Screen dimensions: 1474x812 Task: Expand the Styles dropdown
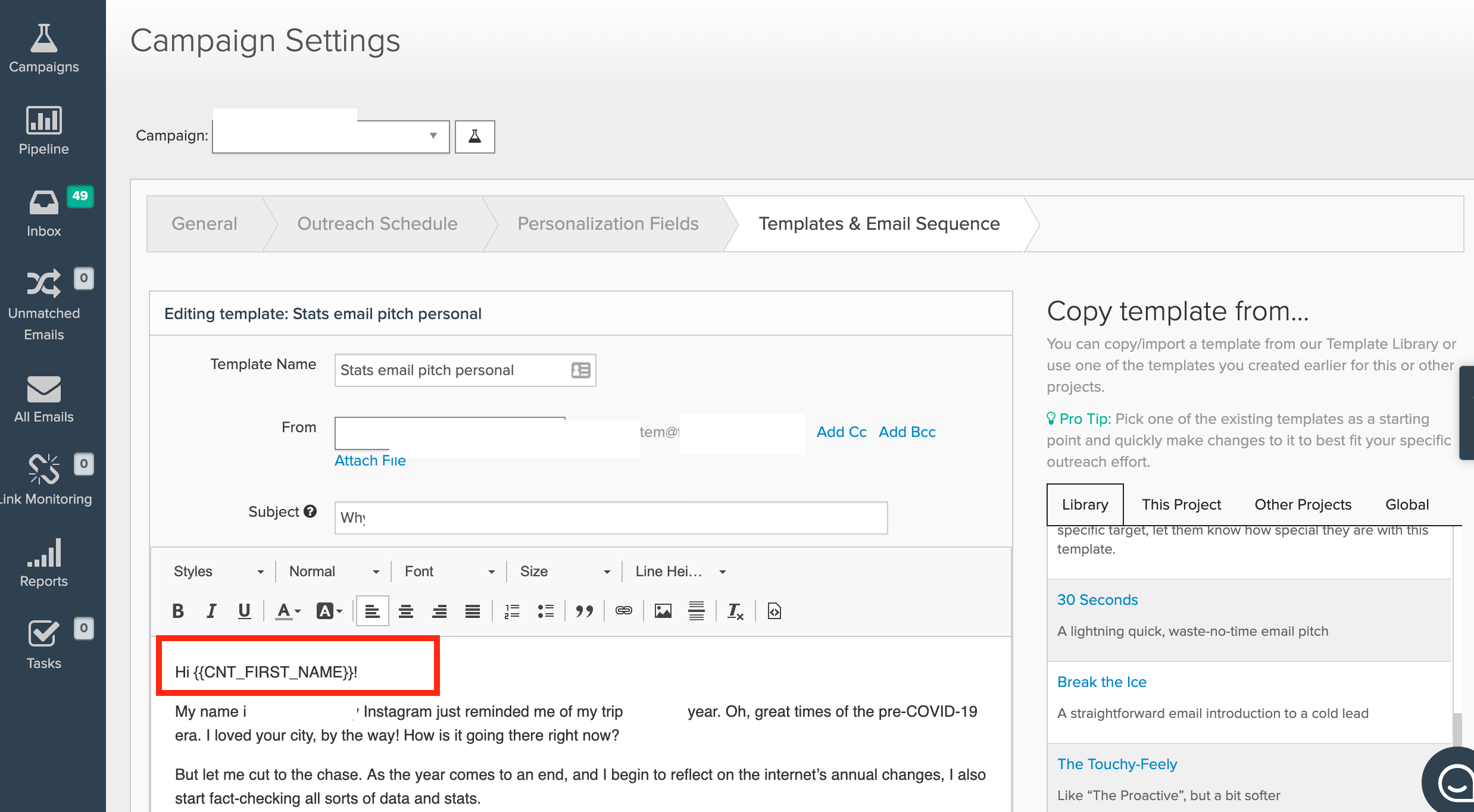point(218,571)
